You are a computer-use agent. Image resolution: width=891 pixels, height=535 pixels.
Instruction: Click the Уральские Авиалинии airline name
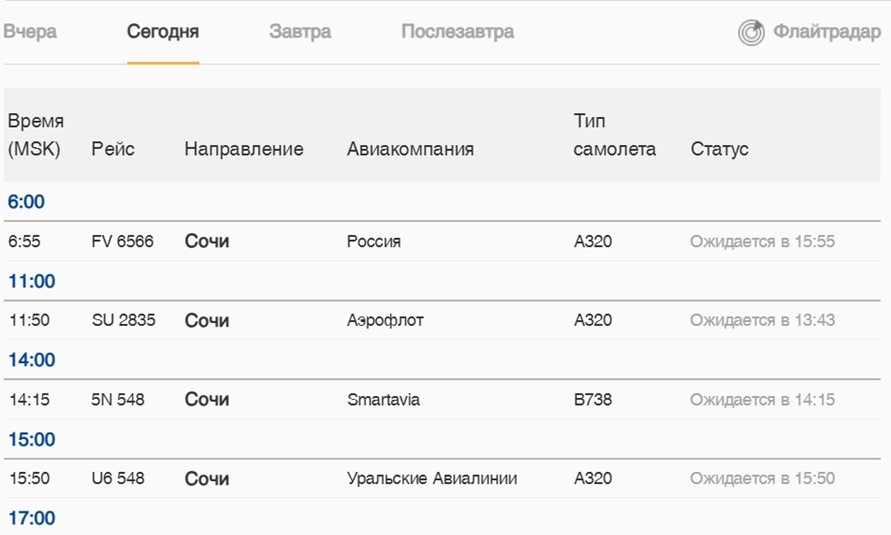click(x=432, y=479)
